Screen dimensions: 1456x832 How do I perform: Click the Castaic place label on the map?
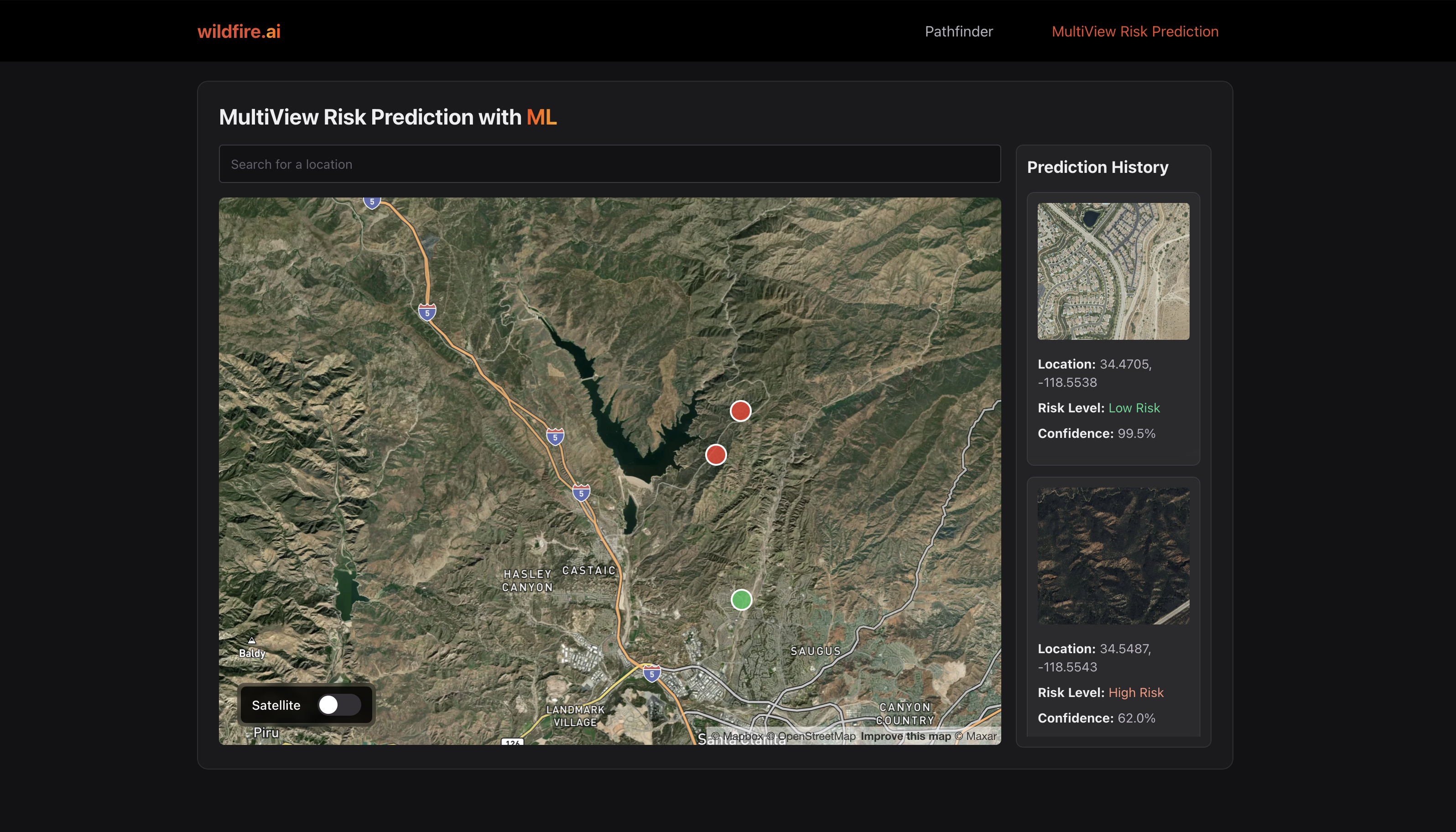pos(588,570)
